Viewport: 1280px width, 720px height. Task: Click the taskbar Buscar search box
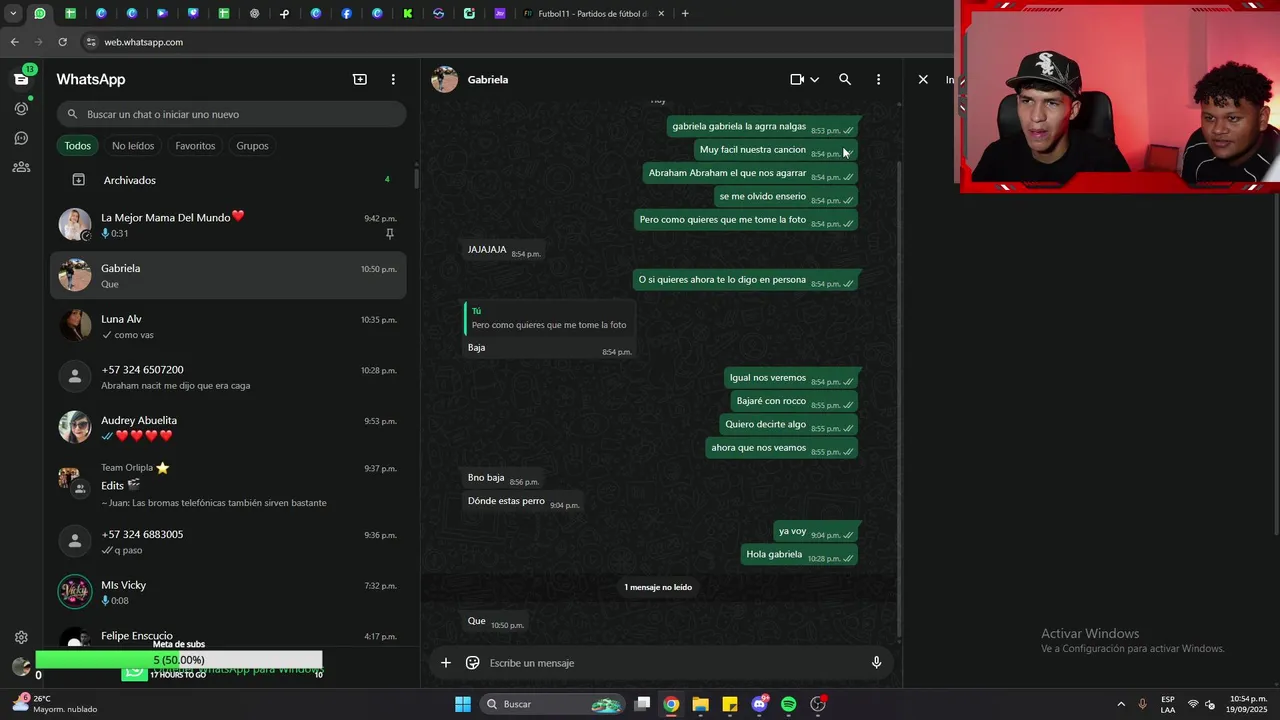[551, 704]
